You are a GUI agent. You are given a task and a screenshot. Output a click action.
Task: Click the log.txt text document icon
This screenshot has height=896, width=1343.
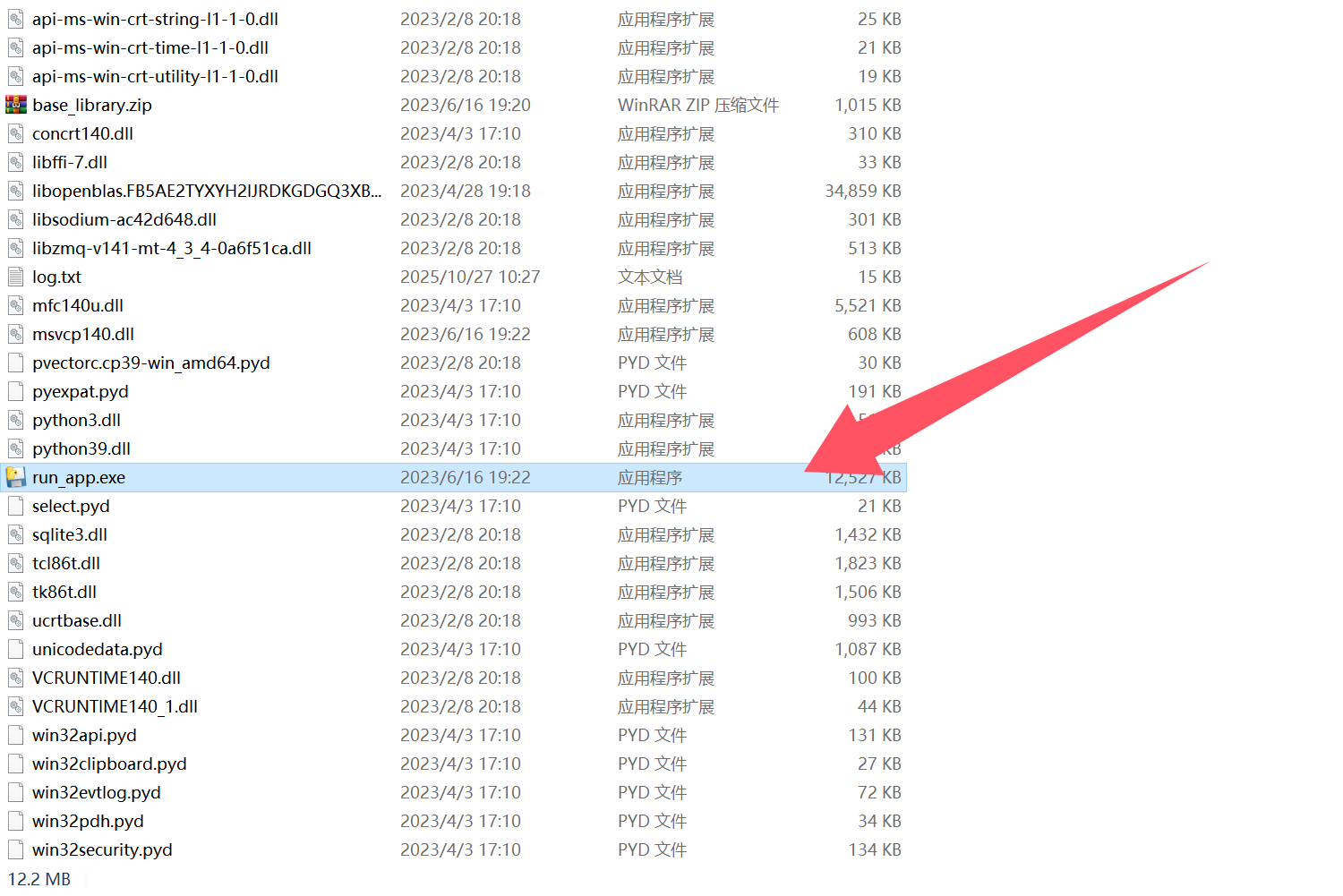pos(16,277)
